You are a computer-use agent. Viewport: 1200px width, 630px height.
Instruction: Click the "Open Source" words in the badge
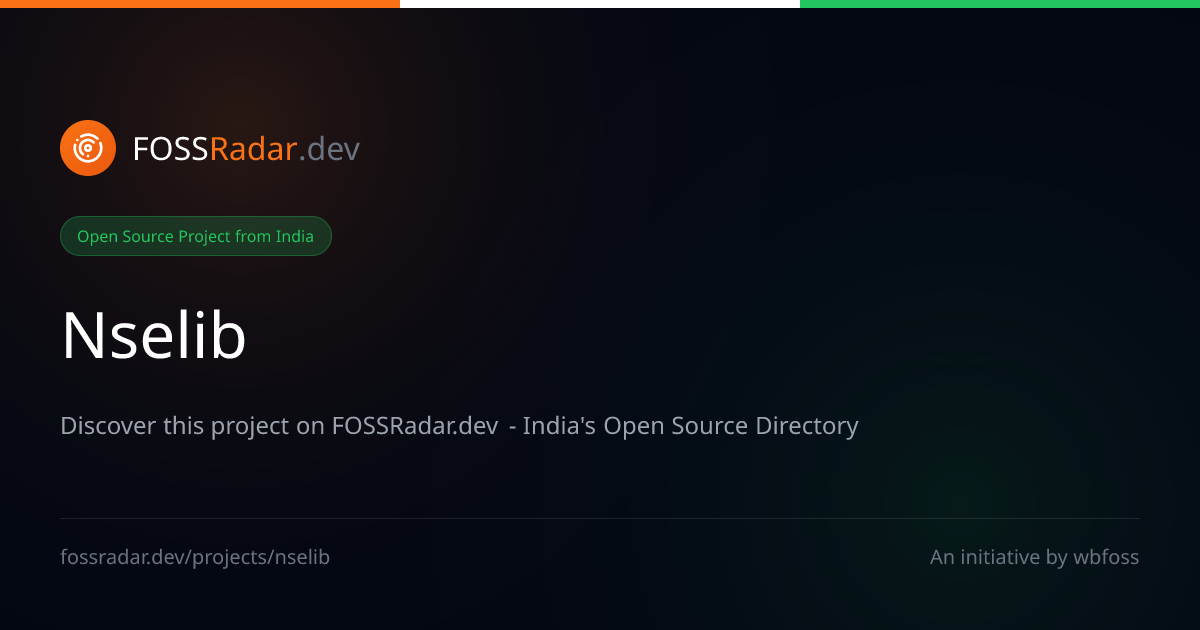point(126,236)
